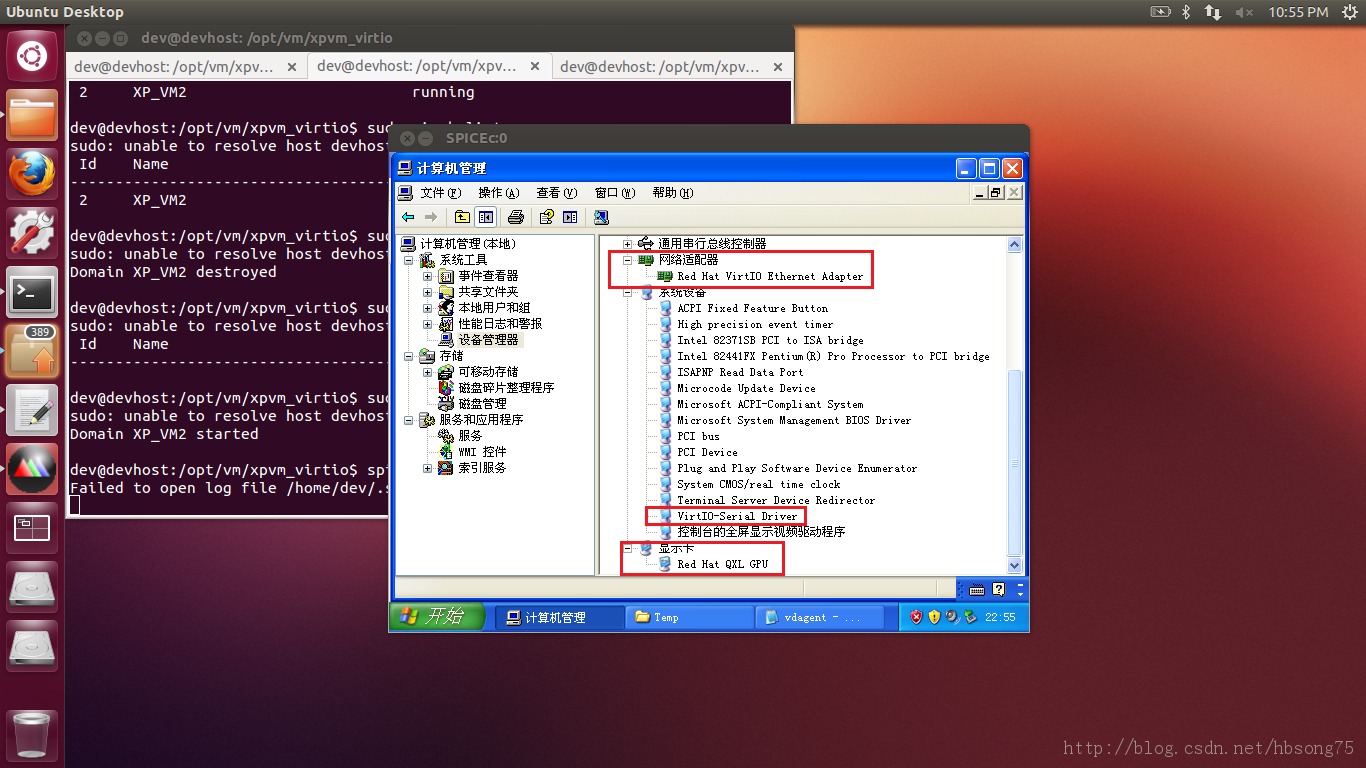Expand the 可移动存储 node
1366x768 pixels.
click(x=428, y=372)
